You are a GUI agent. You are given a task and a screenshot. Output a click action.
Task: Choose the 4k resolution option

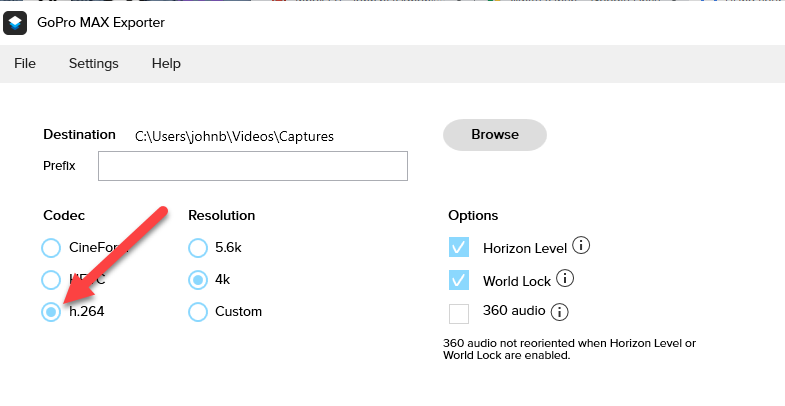198,280
